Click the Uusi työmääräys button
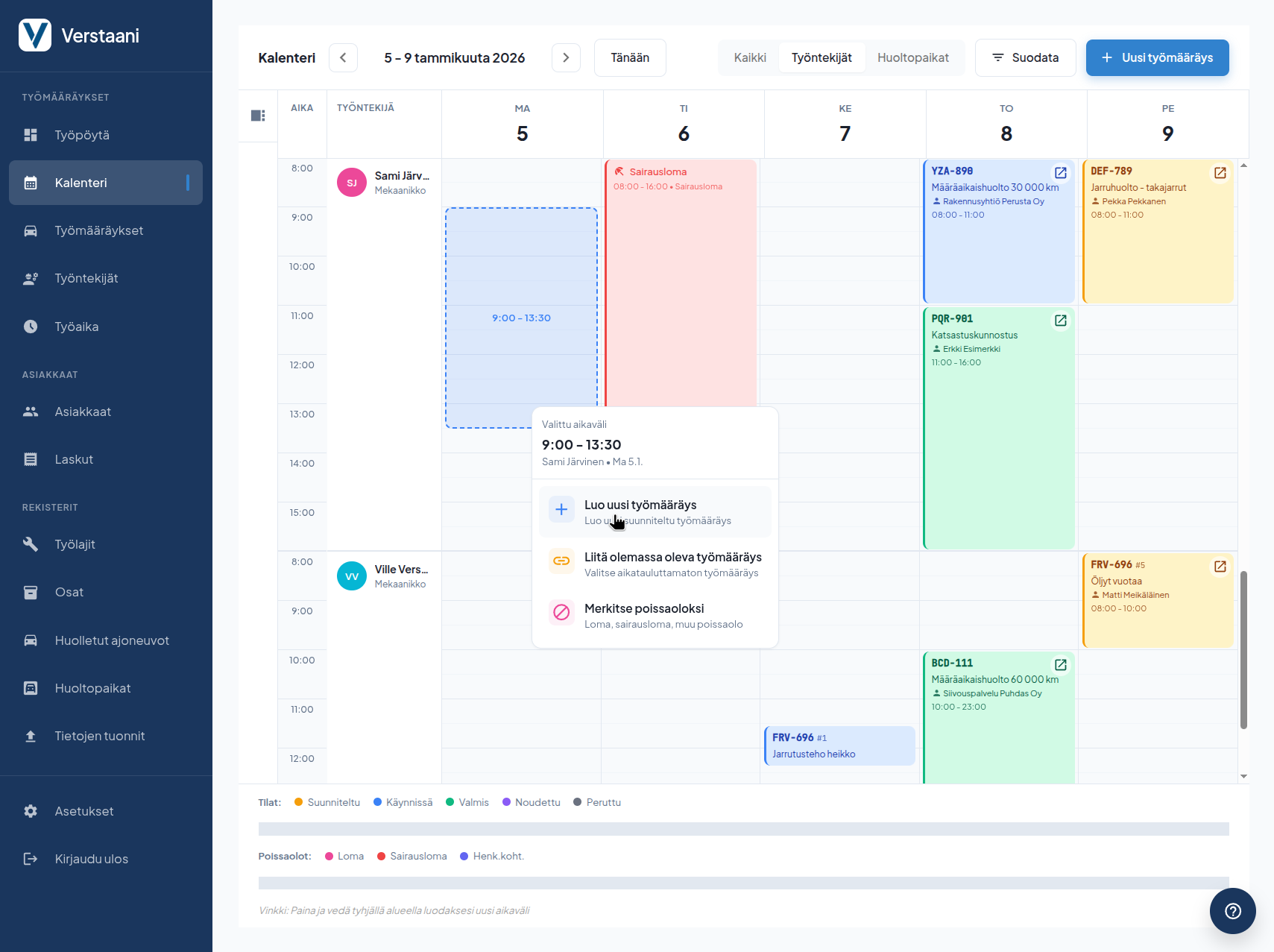Image resolution: width=1274 pixels, height=952 pixels. tap(1157, 58)
